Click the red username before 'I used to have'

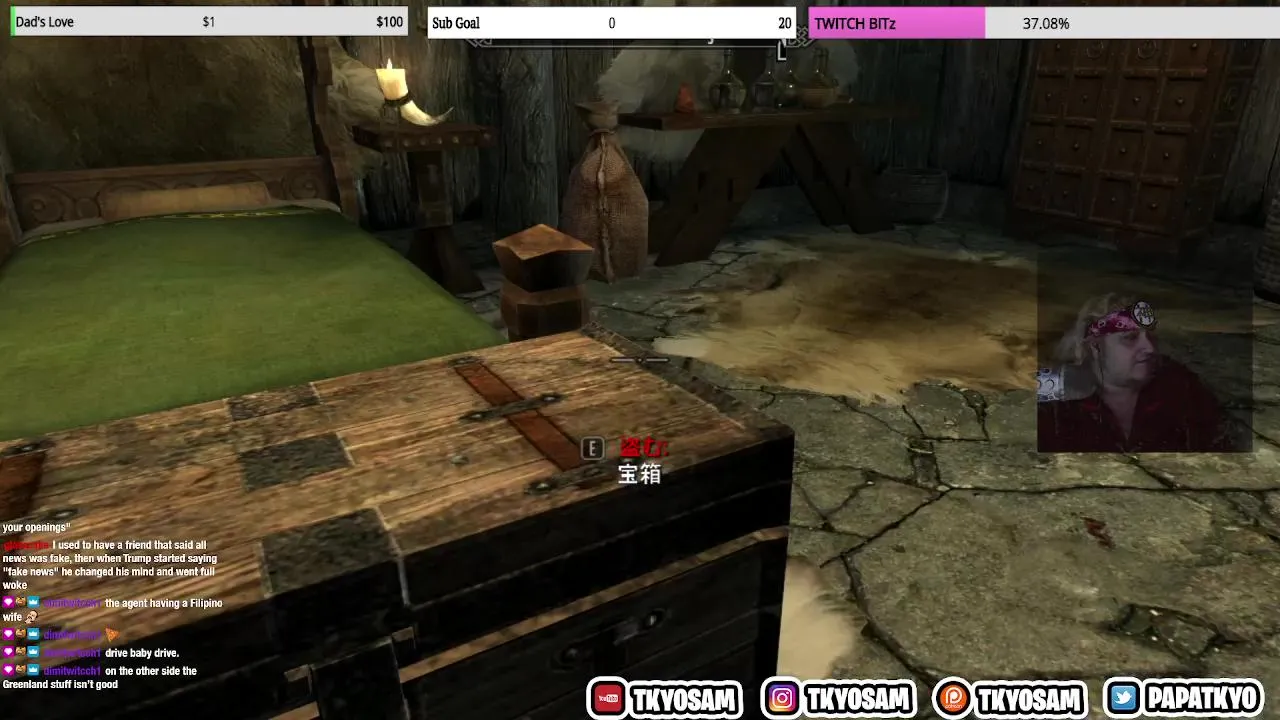click(26, 545)
